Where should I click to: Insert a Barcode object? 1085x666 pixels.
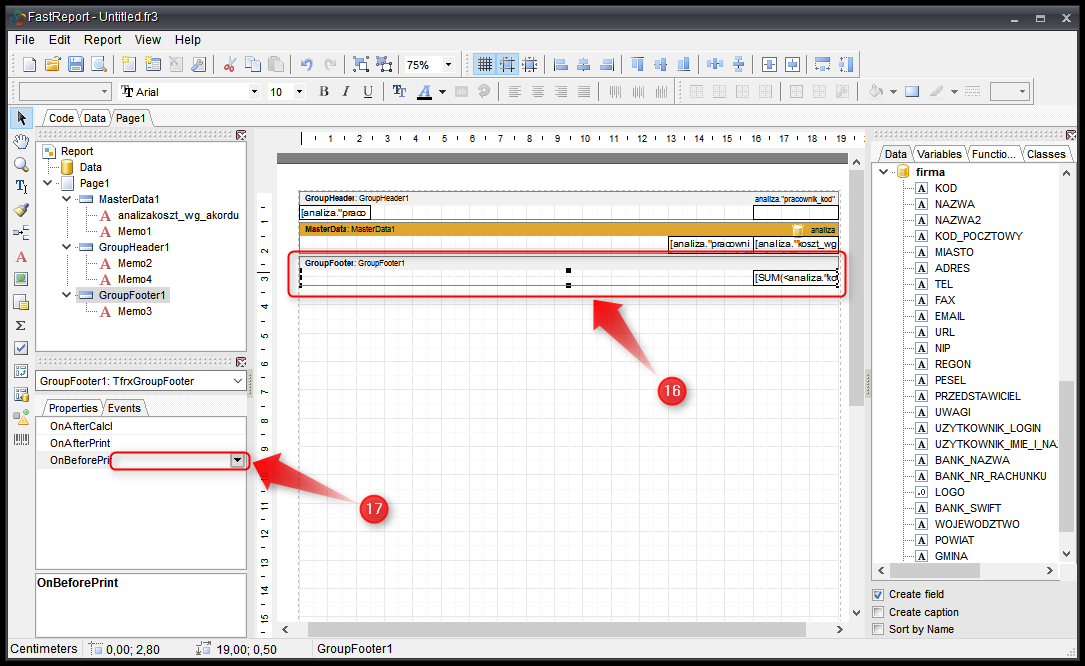[x=21, y=439]
